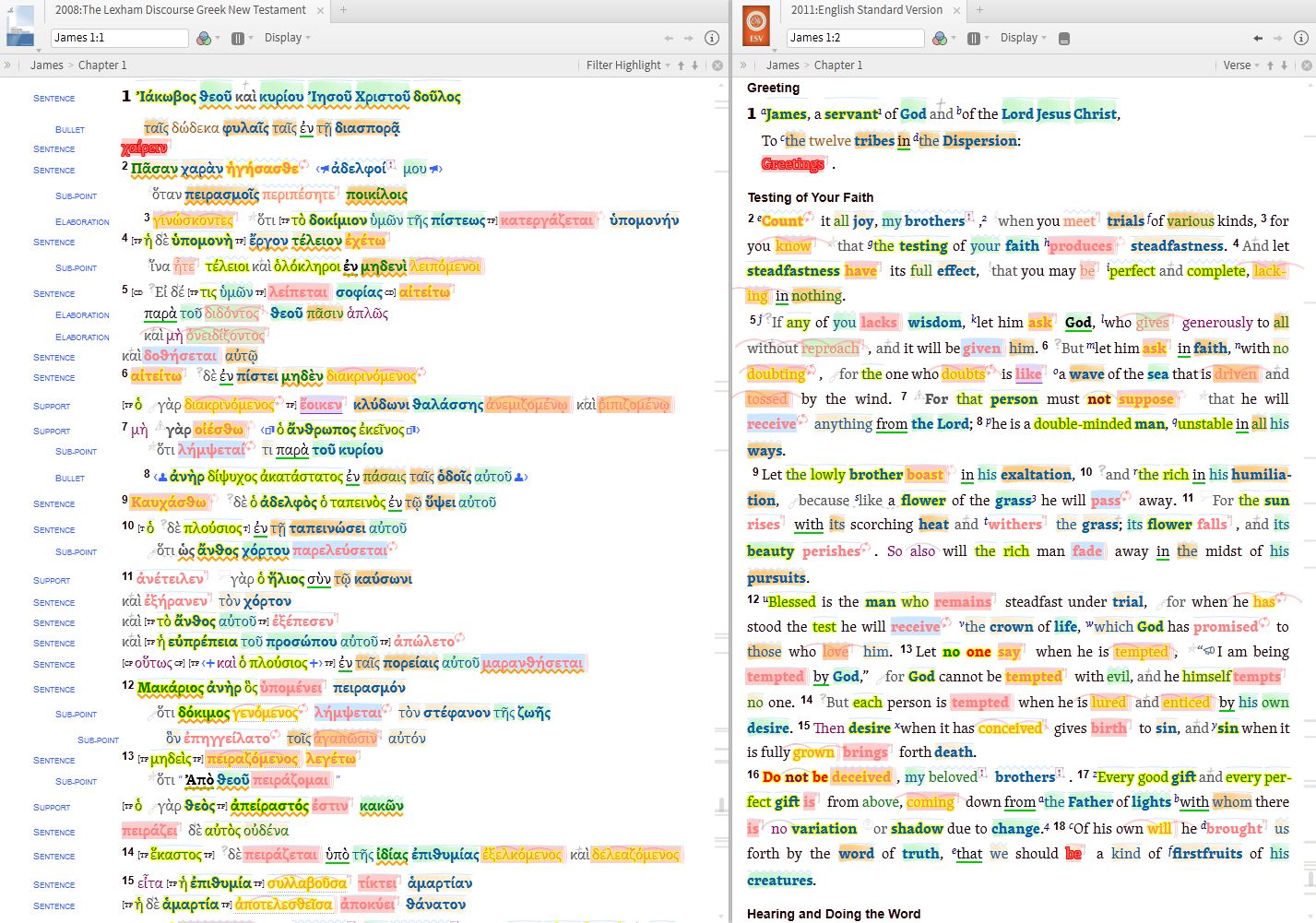This screenshot has width=1316, height=923.
Task: Go forward in Lexham panel history
Action: 688,38
